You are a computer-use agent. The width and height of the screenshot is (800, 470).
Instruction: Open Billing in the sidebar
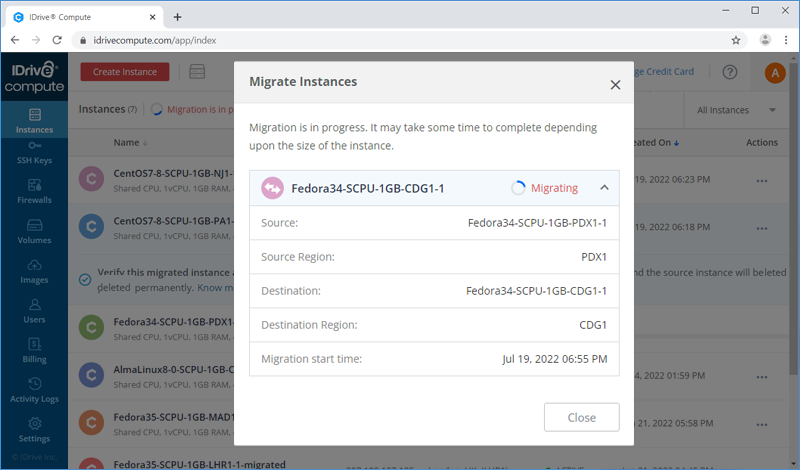click(34, 351)
